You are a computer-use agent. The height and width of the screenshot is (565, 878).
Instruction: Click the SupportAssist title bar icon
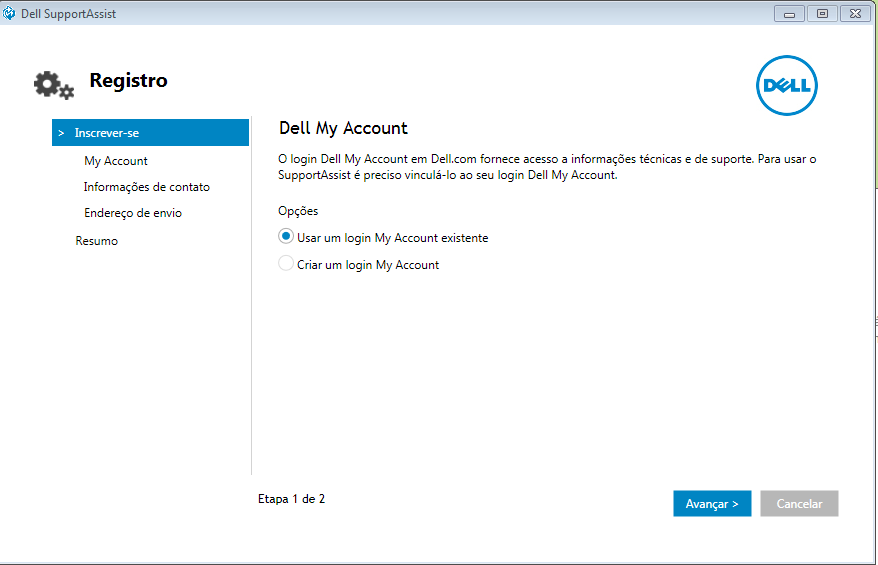[9, 13]
